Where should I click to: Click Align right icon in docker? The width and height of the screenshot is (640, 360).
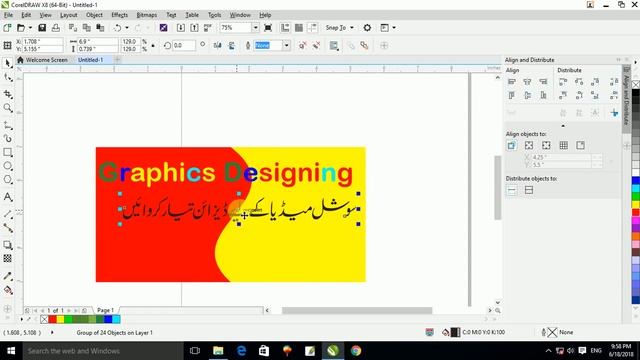[543, 82]
